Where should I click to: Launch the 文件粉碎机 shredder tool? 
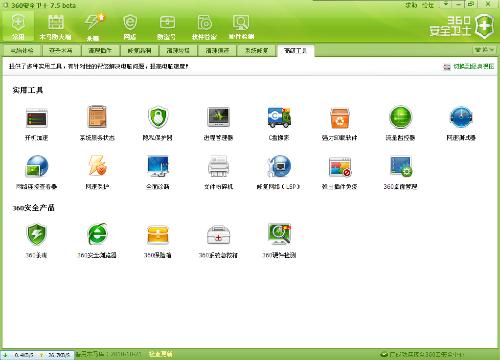[x=218, y=172]
